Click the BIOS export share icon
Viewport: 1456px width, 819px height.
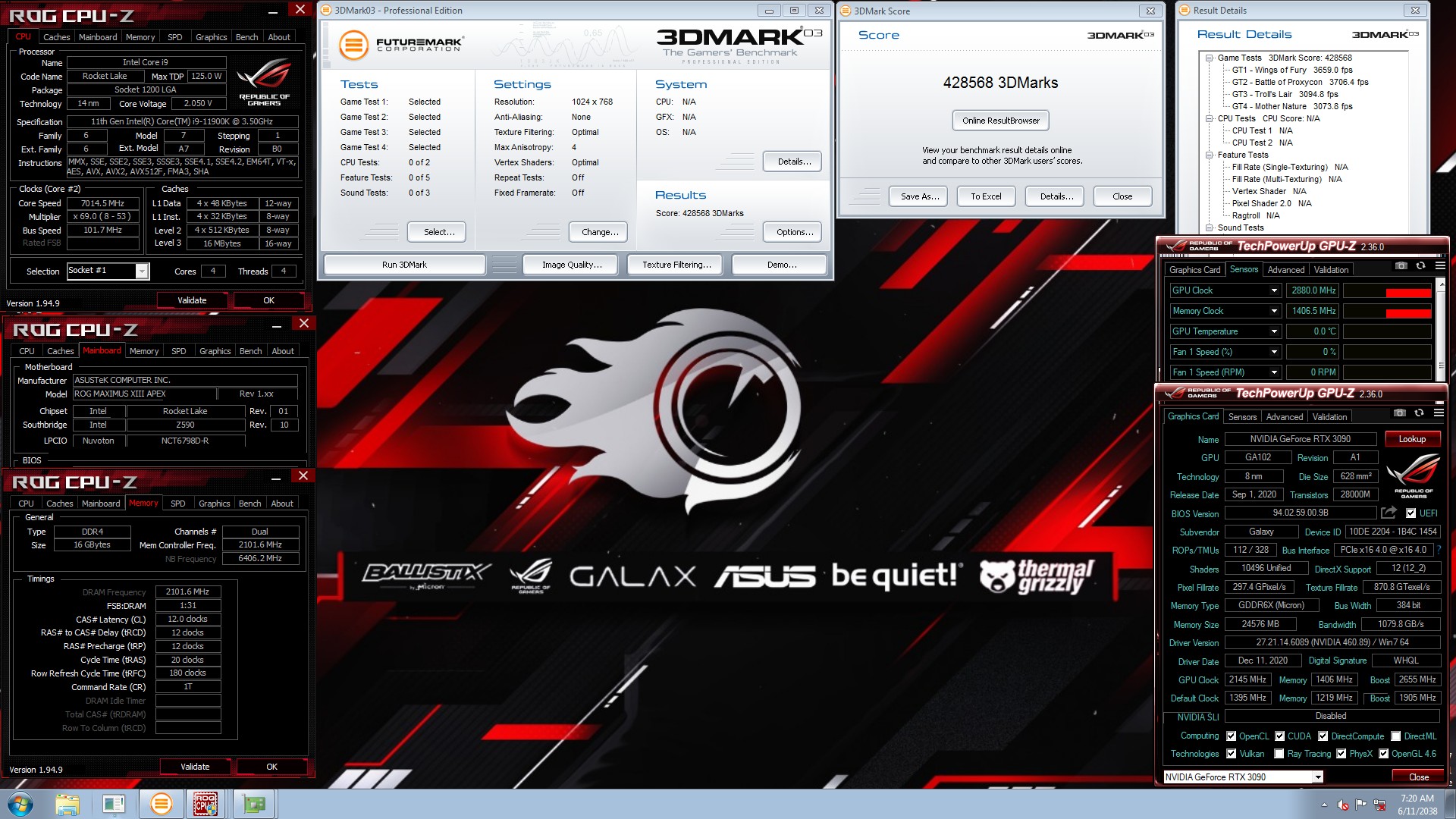1389,513
